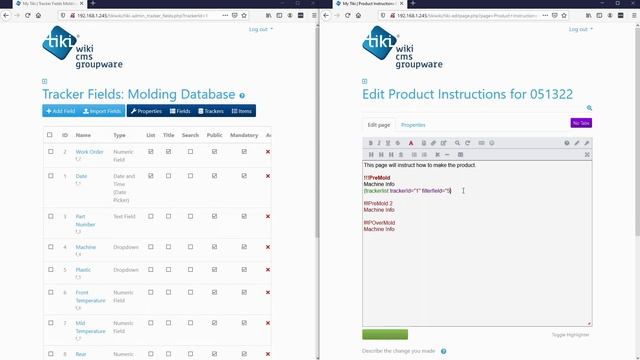Delete the Work Order field via red X

[268, 152]
